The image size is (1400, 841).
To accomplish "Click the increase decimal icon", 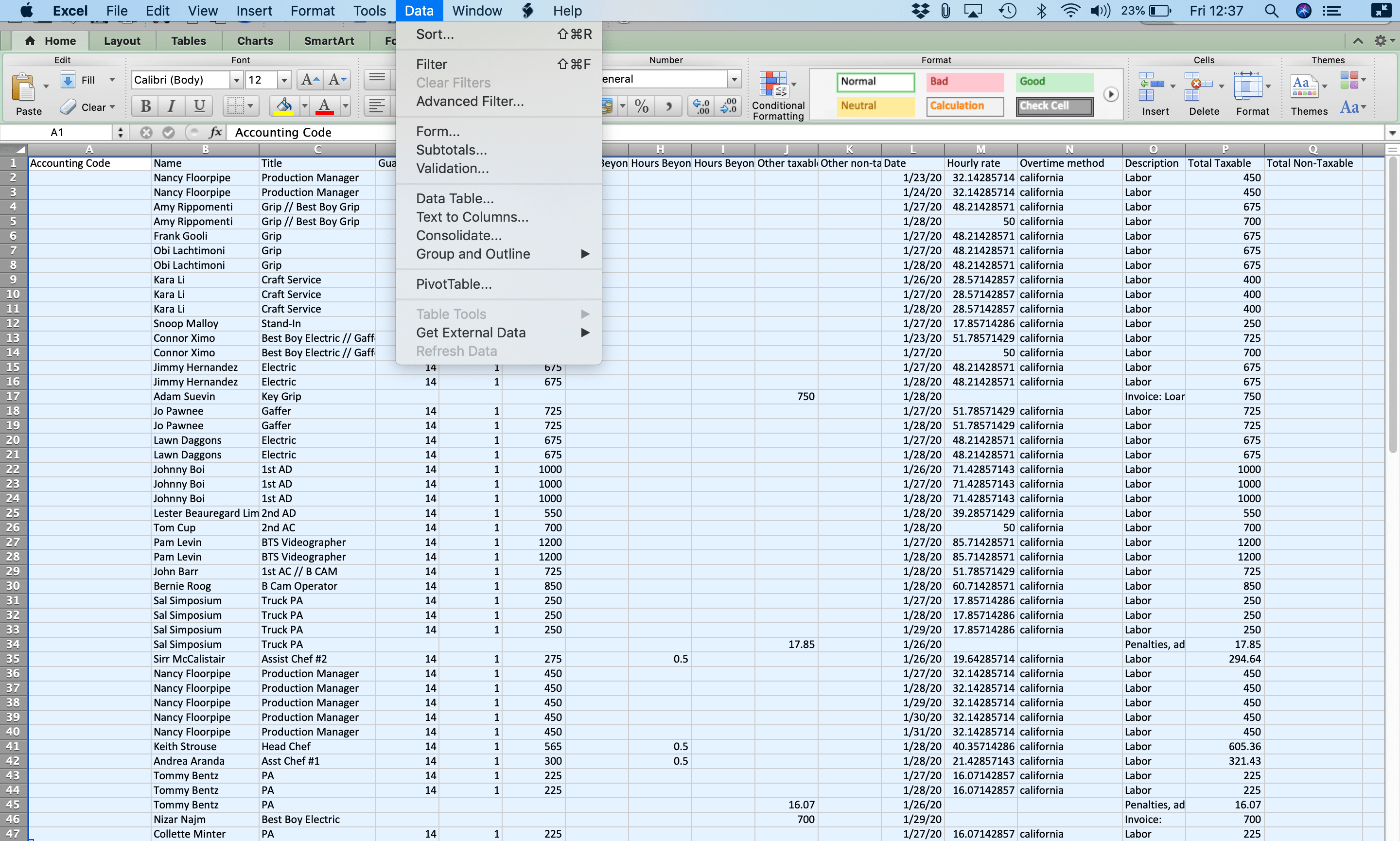I will 700,106.
